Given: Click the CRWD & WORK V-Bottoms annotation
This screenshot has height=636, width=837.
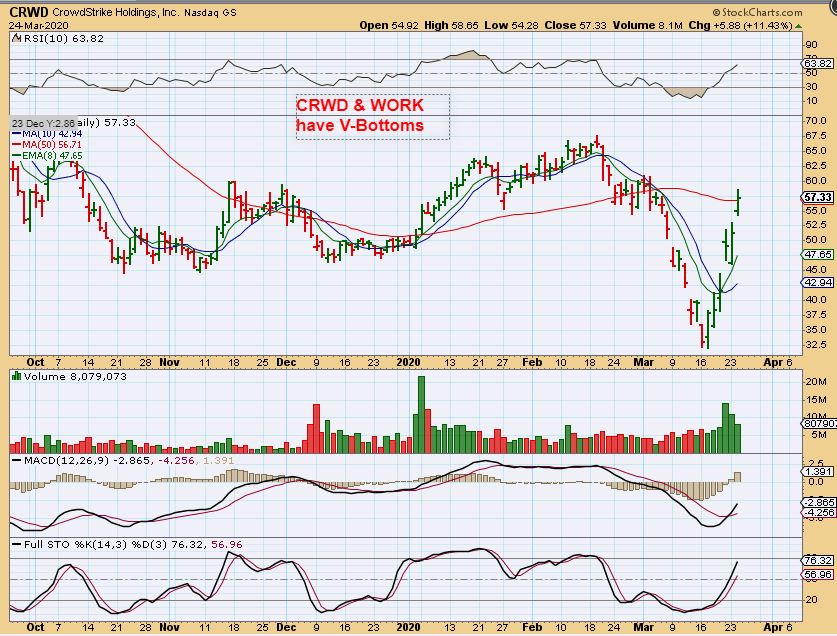Looking at the screenshot, I should pos(373,116).
